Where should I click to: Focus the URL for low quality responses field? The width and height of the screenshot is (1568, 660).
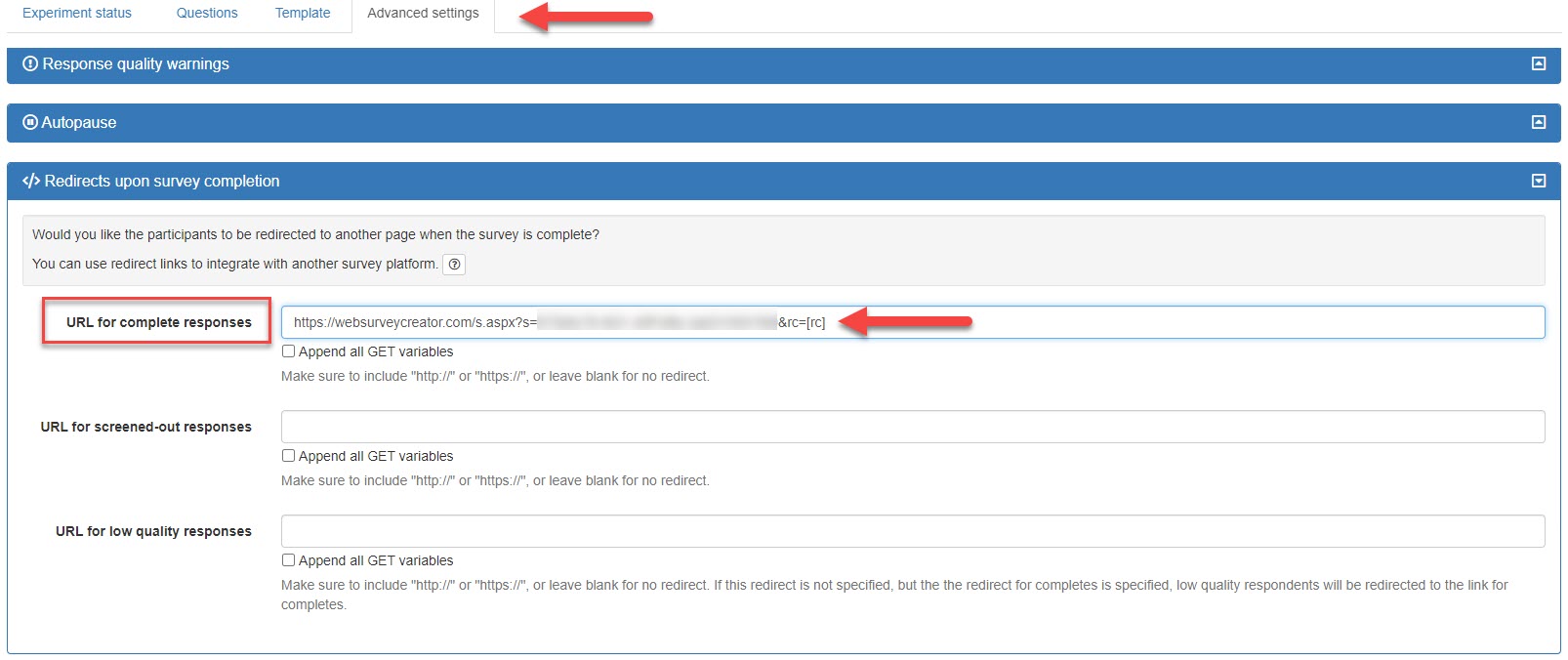(913, 531)
